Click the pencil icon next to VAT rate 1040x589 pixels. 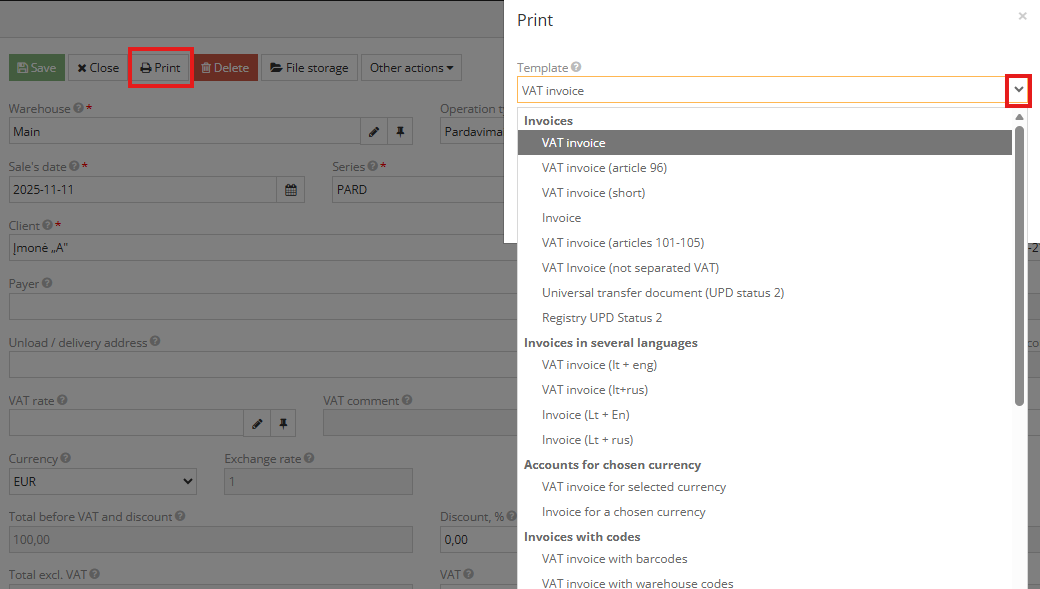(257, 424)
